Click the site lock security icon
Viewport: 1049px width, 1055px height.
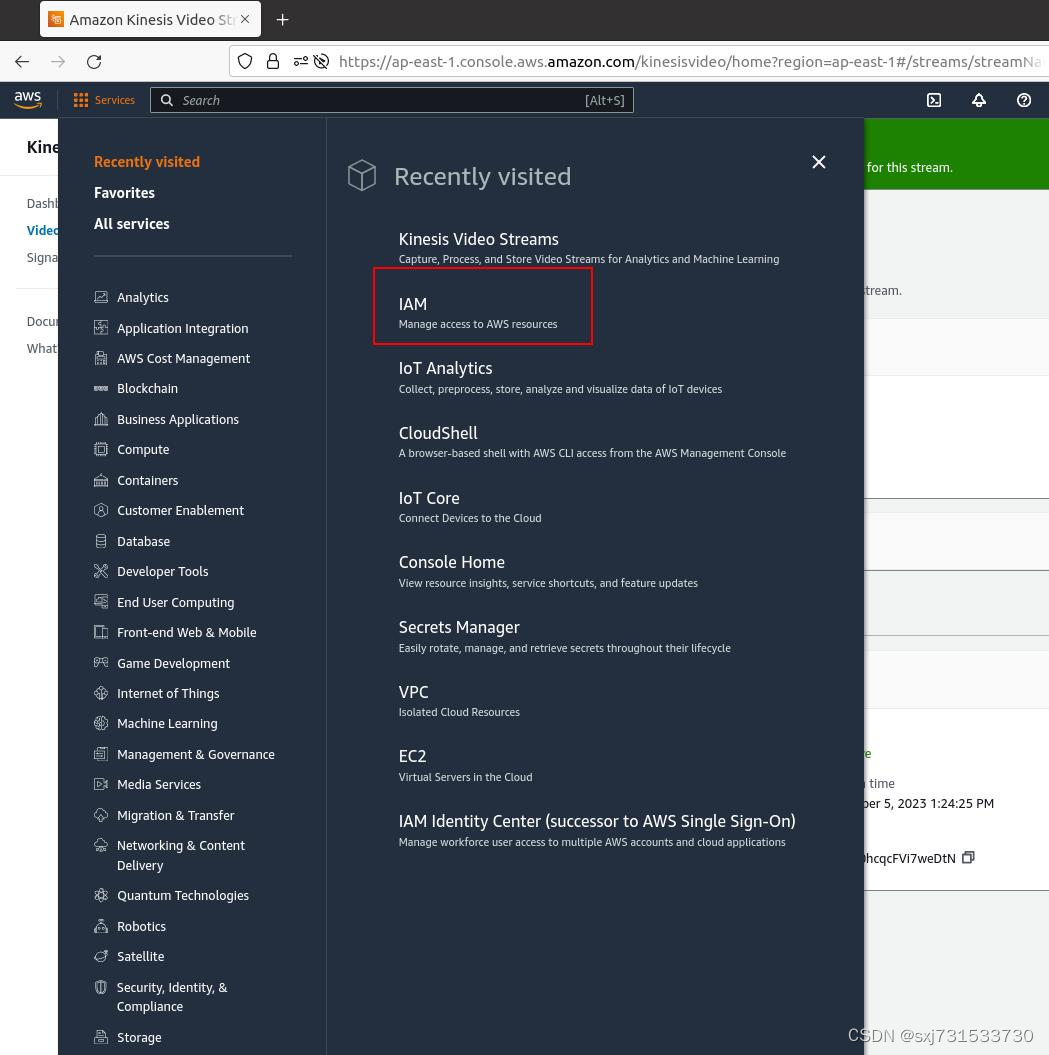273,62
